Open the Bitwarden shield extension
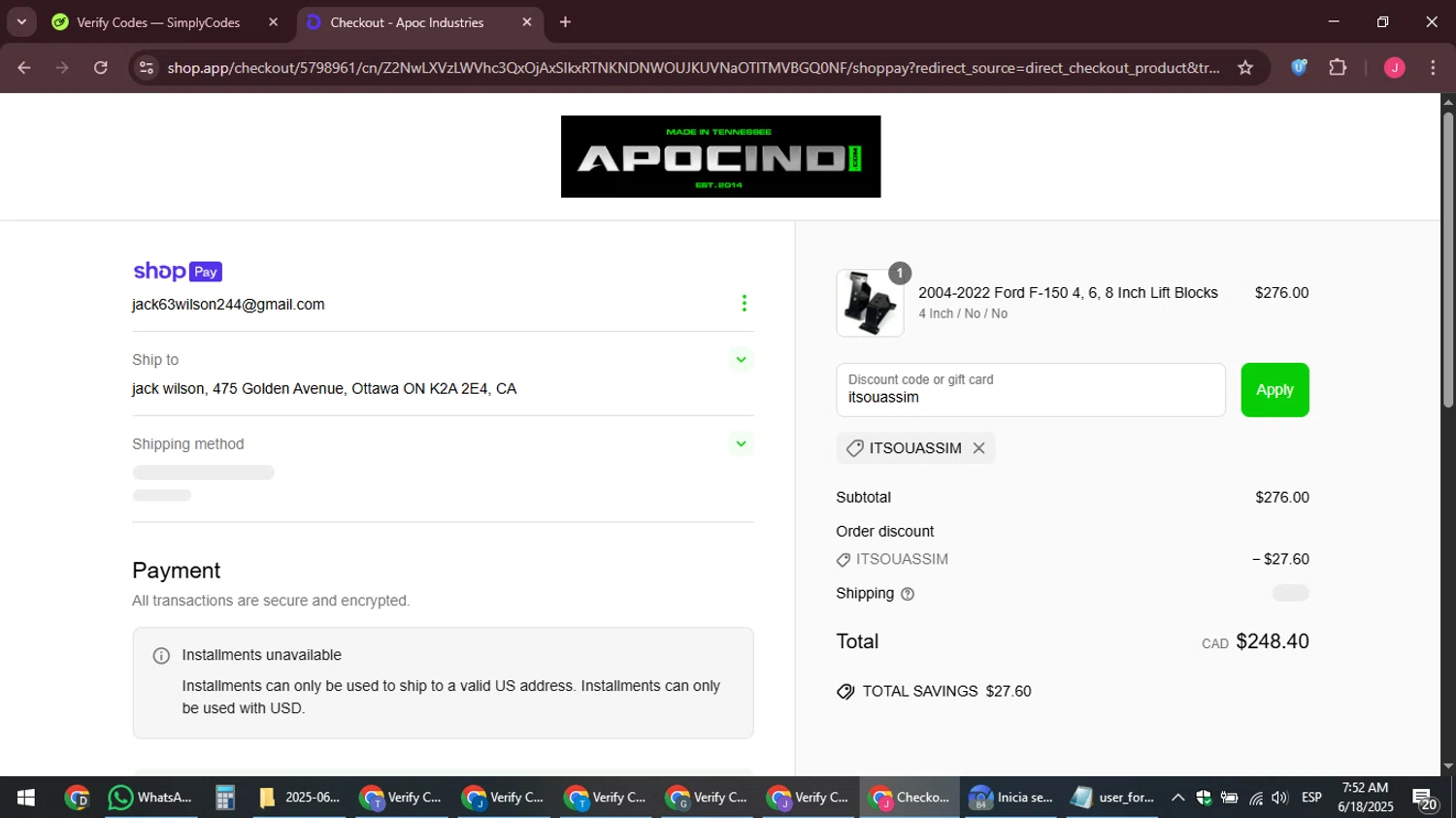This screenshot has width=1456, height=818. [1299, 68]
